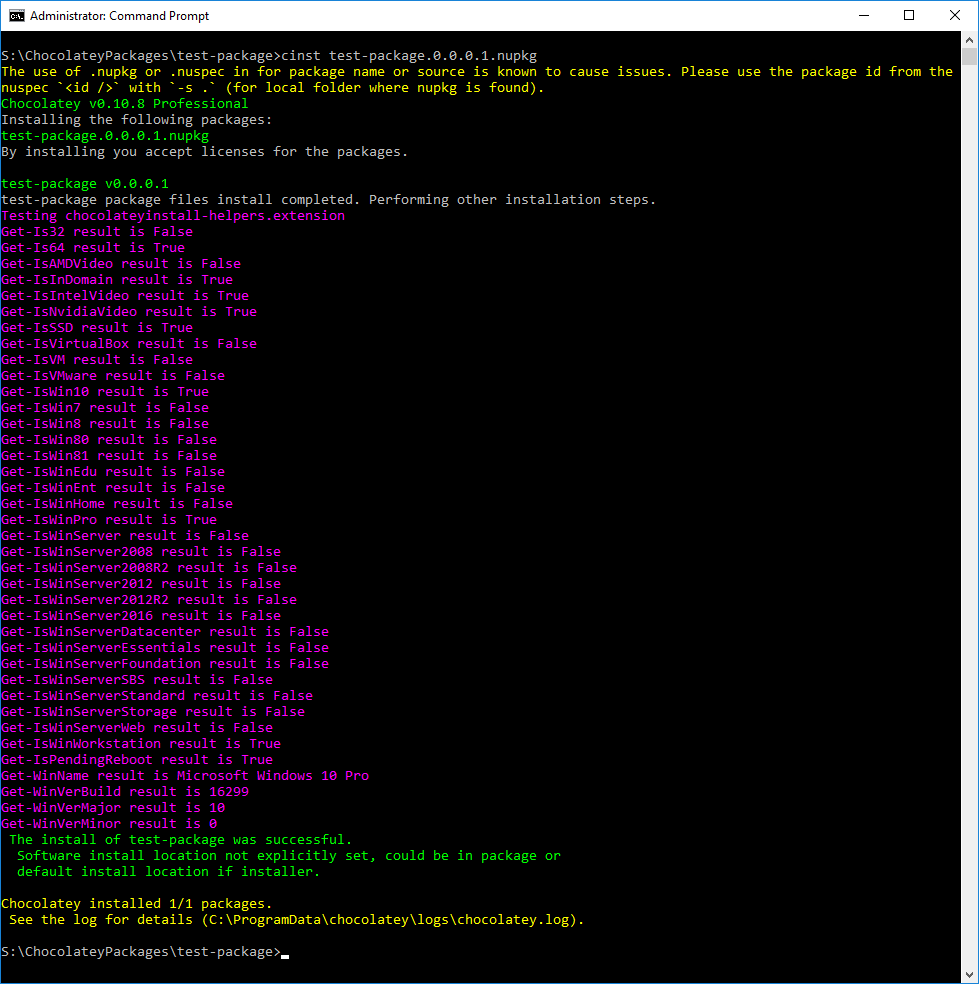Click 'Get-IsWinServer2012 result is False' line
This screenshot has width=979, height=984.
[x=141, y=584]
